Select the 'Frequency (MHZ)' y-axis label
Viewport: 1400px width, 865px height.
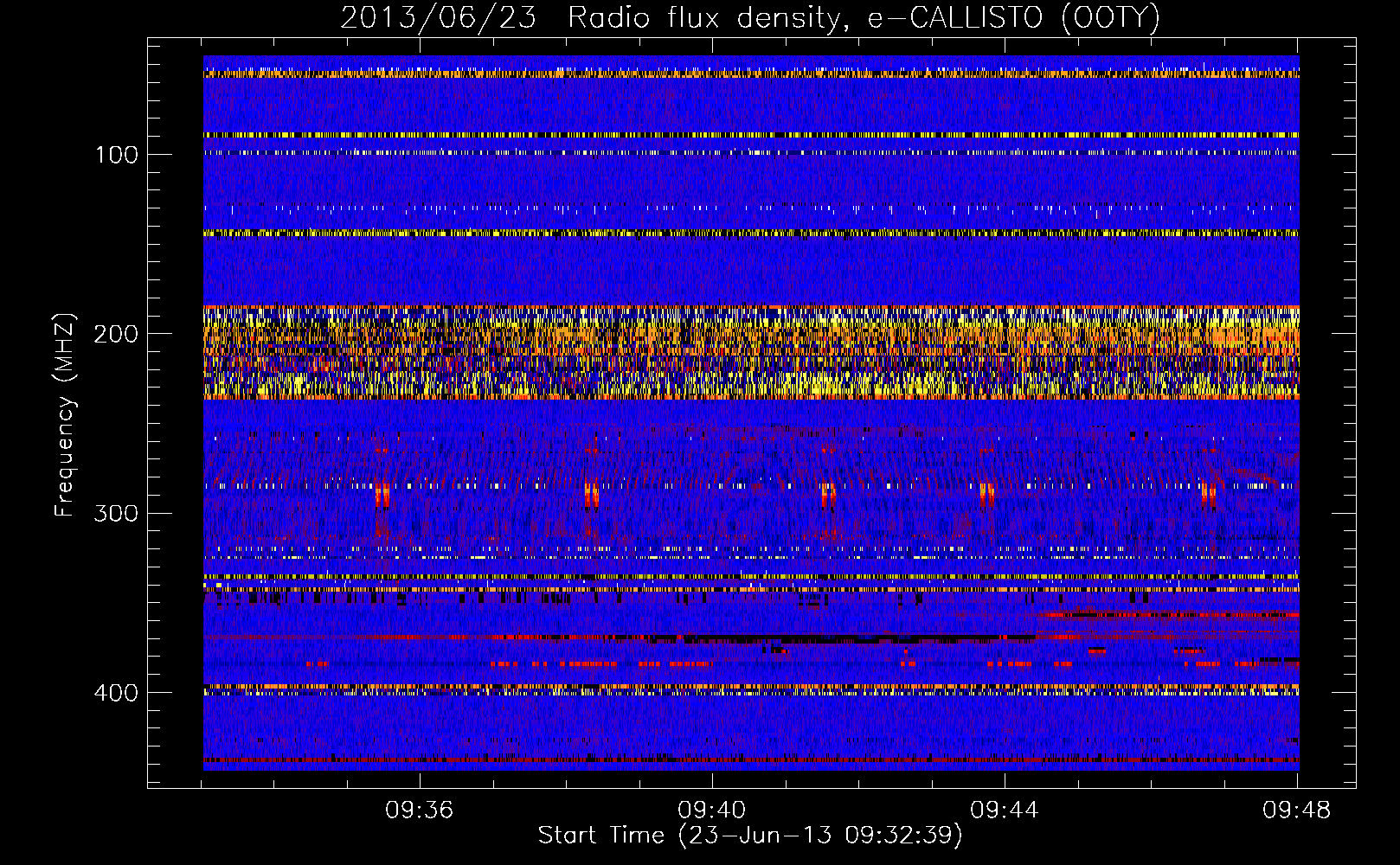[65, 415]
